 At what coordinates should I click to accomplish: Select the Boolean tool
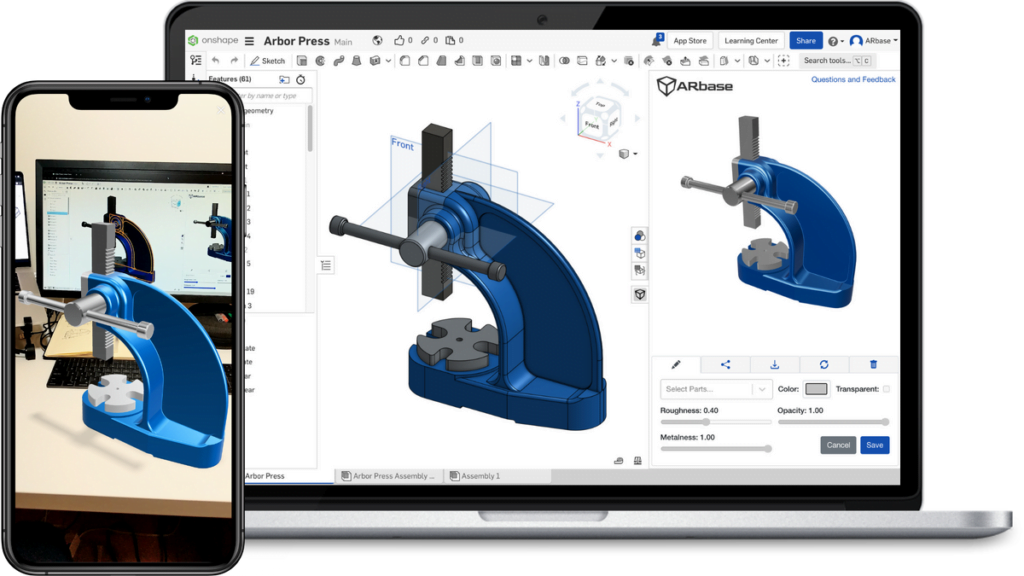pos(564,61)
